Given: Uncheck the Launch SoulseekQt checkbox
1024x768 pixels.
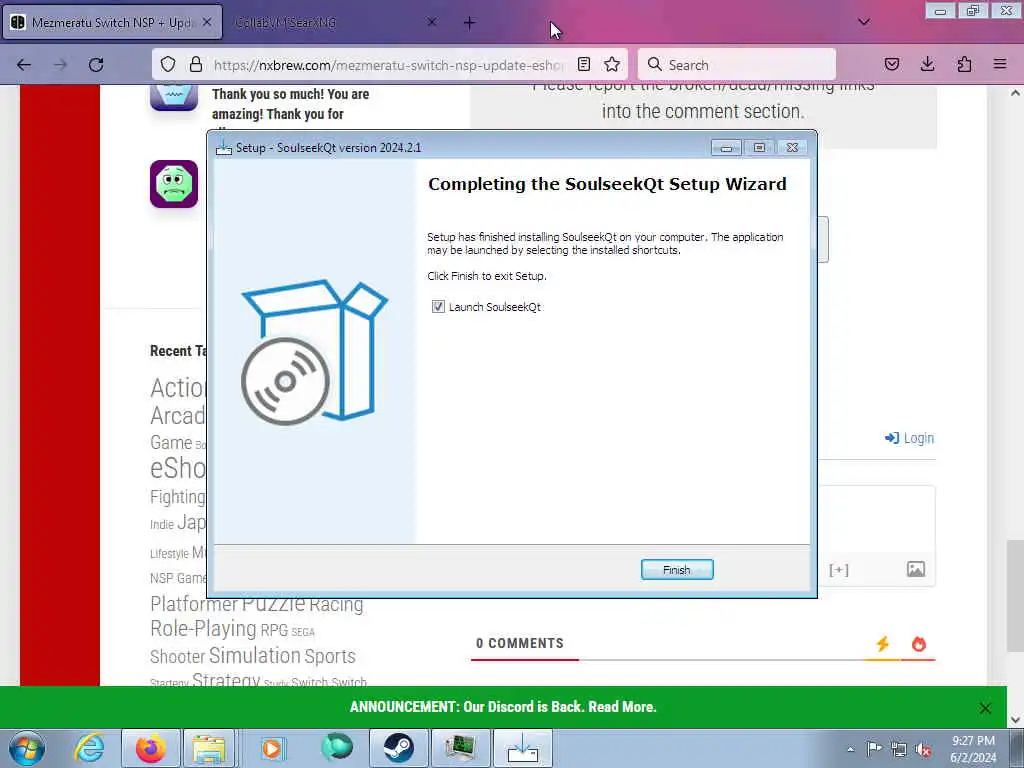Looking at the screenshot, I should [438, 306].
